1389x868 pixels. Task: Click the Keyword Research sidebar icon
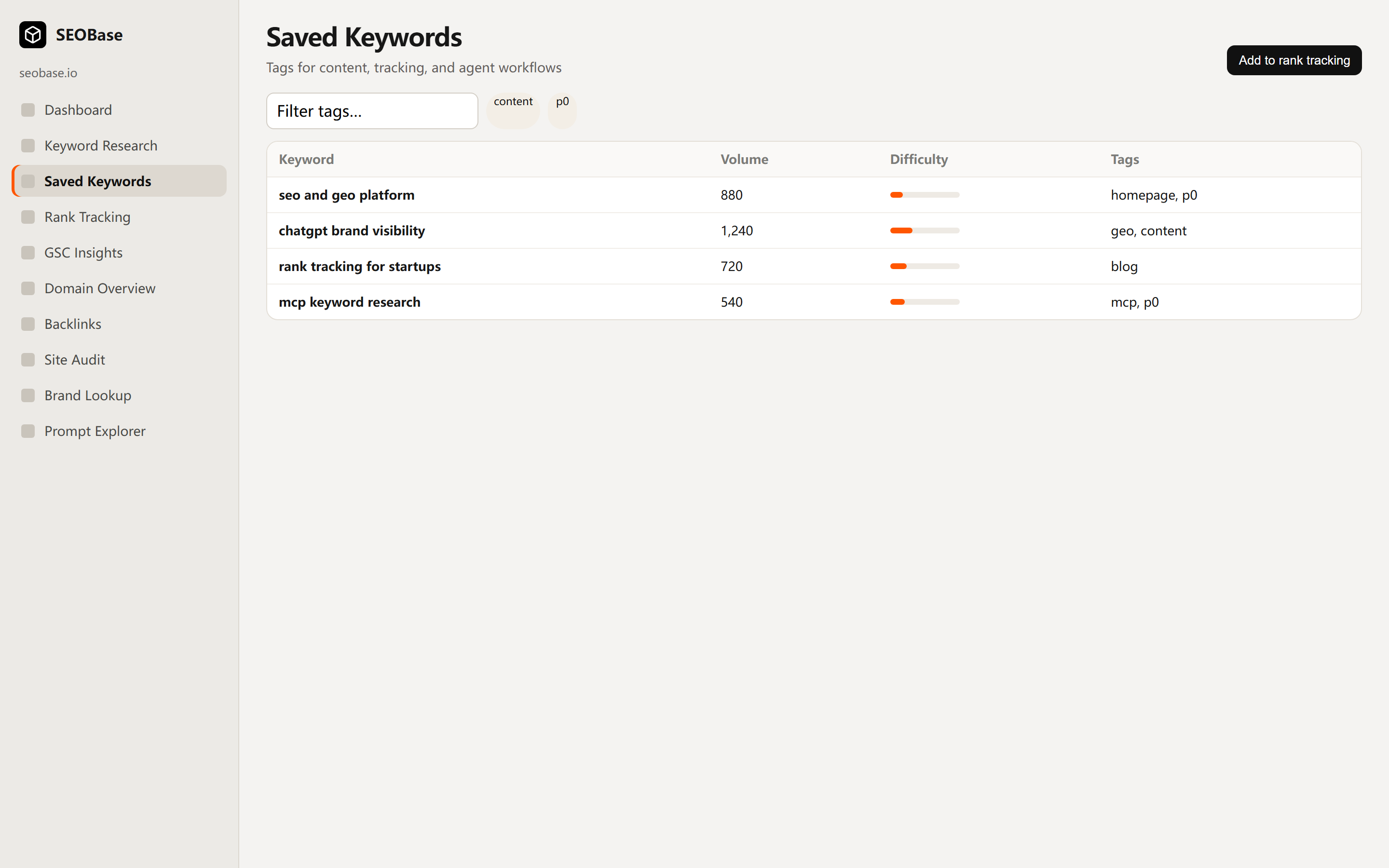28,145
